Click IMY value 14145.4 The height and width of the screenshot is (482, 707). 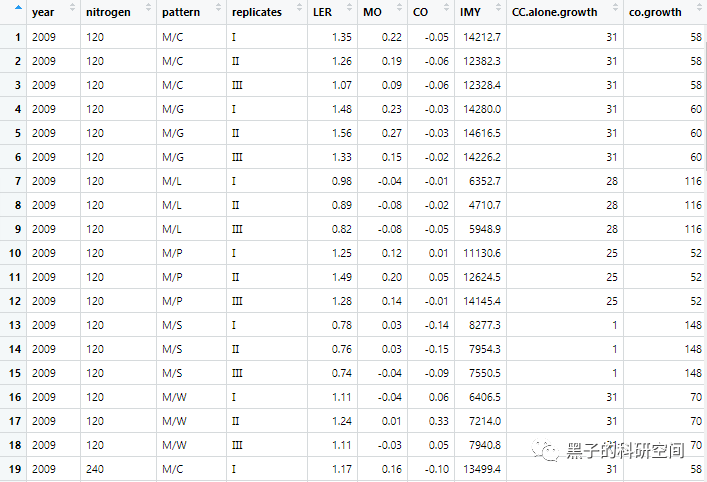click(x=482, y=301)
